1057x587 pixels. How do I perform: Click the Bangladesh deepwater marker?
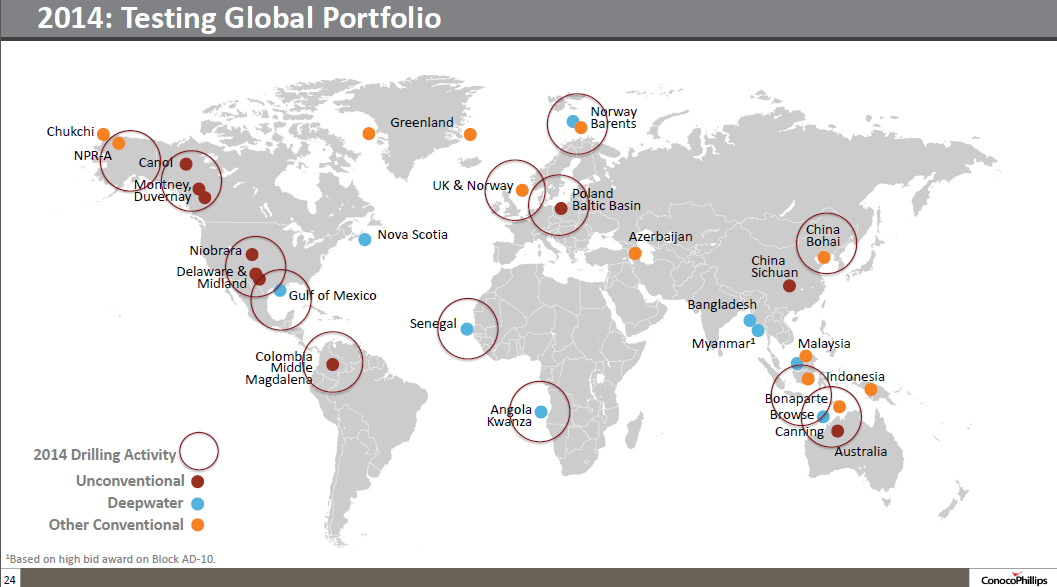748,318
